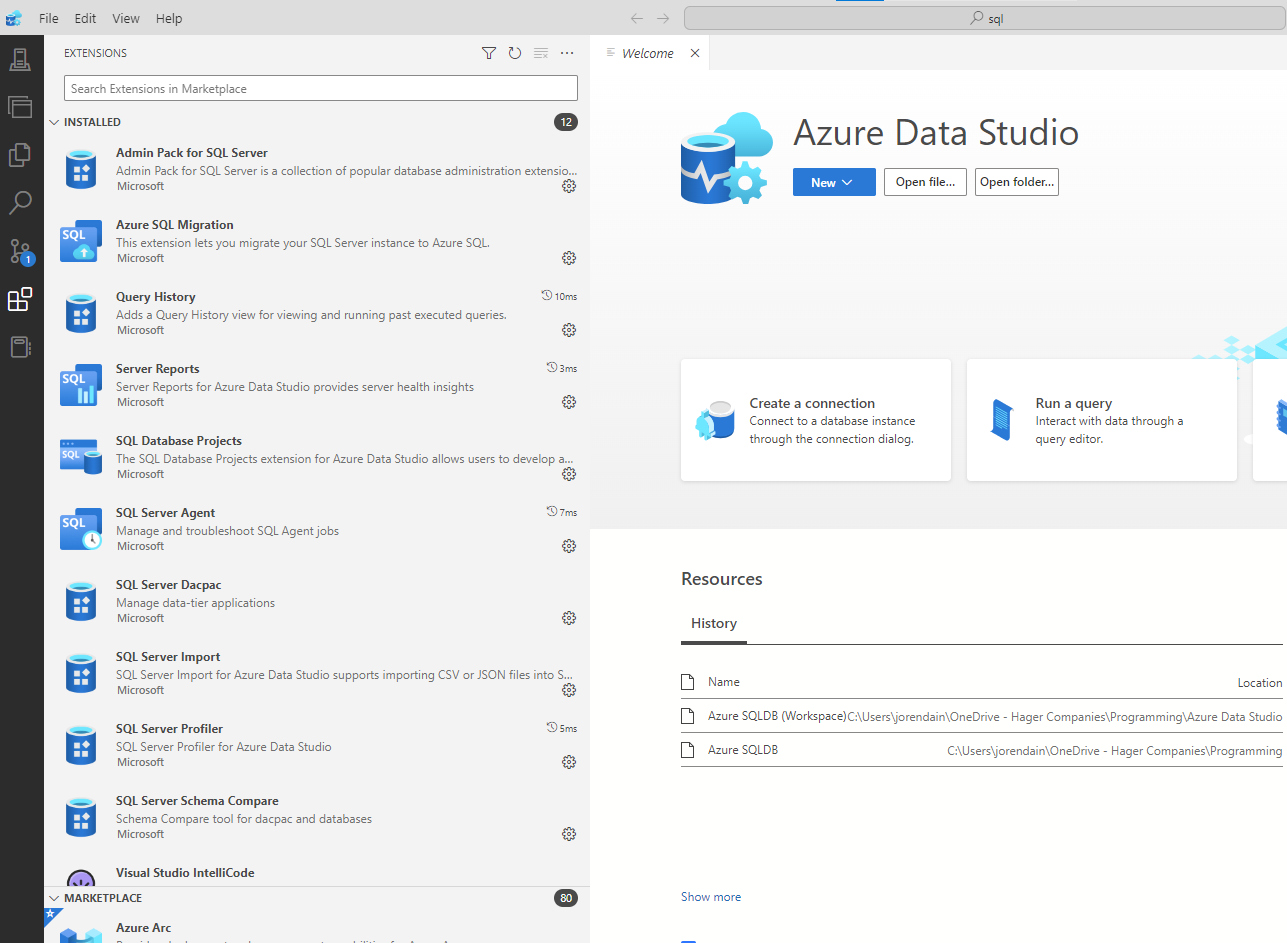Select the Extensions view icon in activity bar
Viewport: 1287px width, 943px height.
coord(20,299)
